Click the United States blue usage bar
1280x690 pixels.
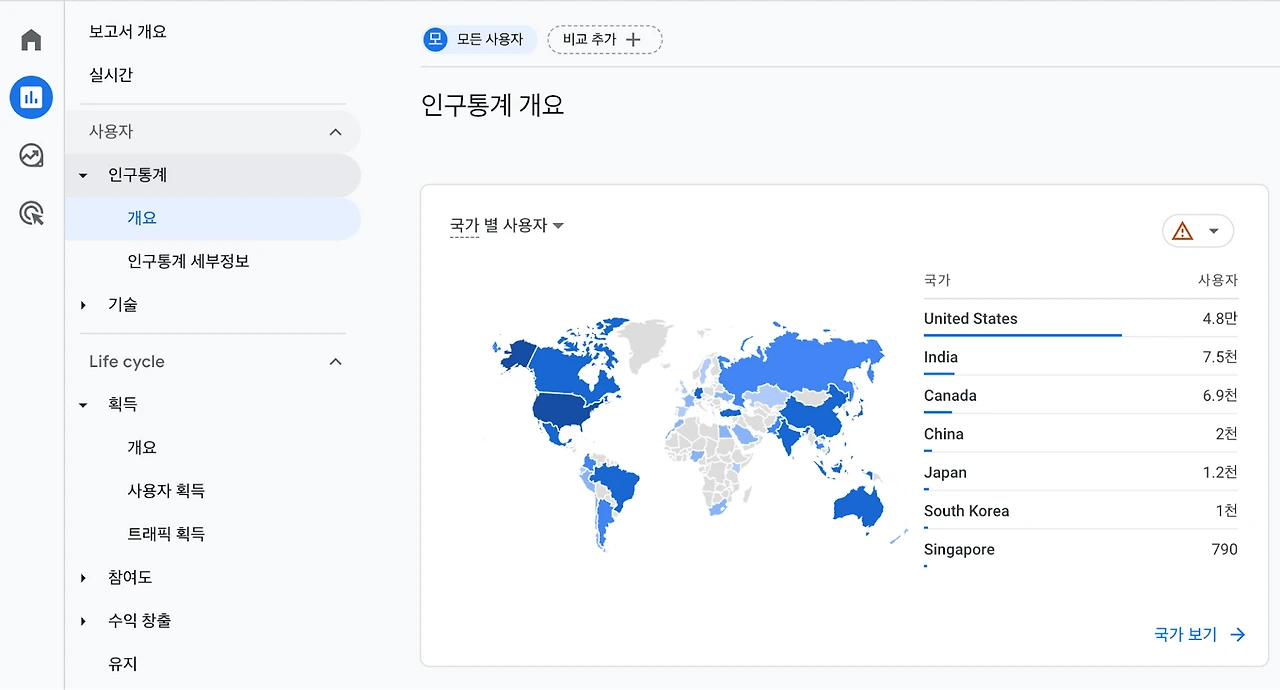point(1023,335)
